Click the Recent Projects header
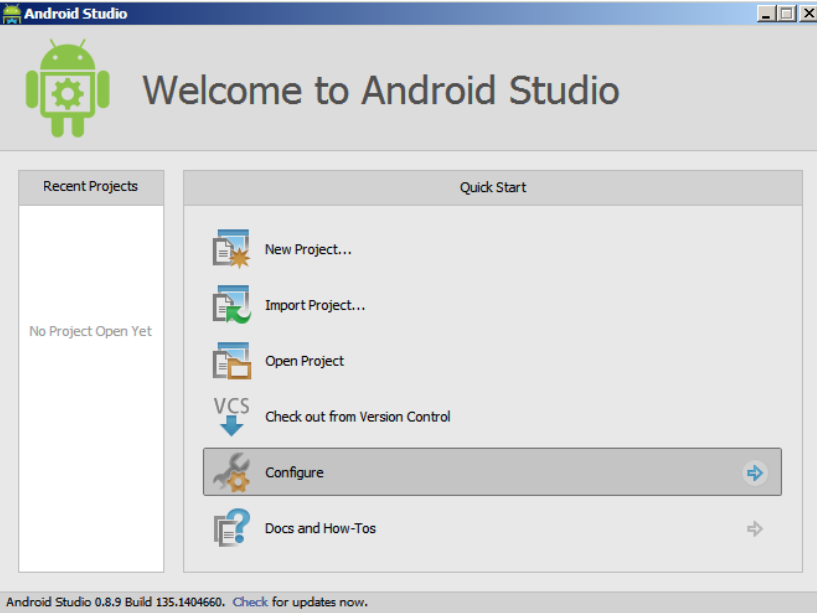 tap(91, 187)
